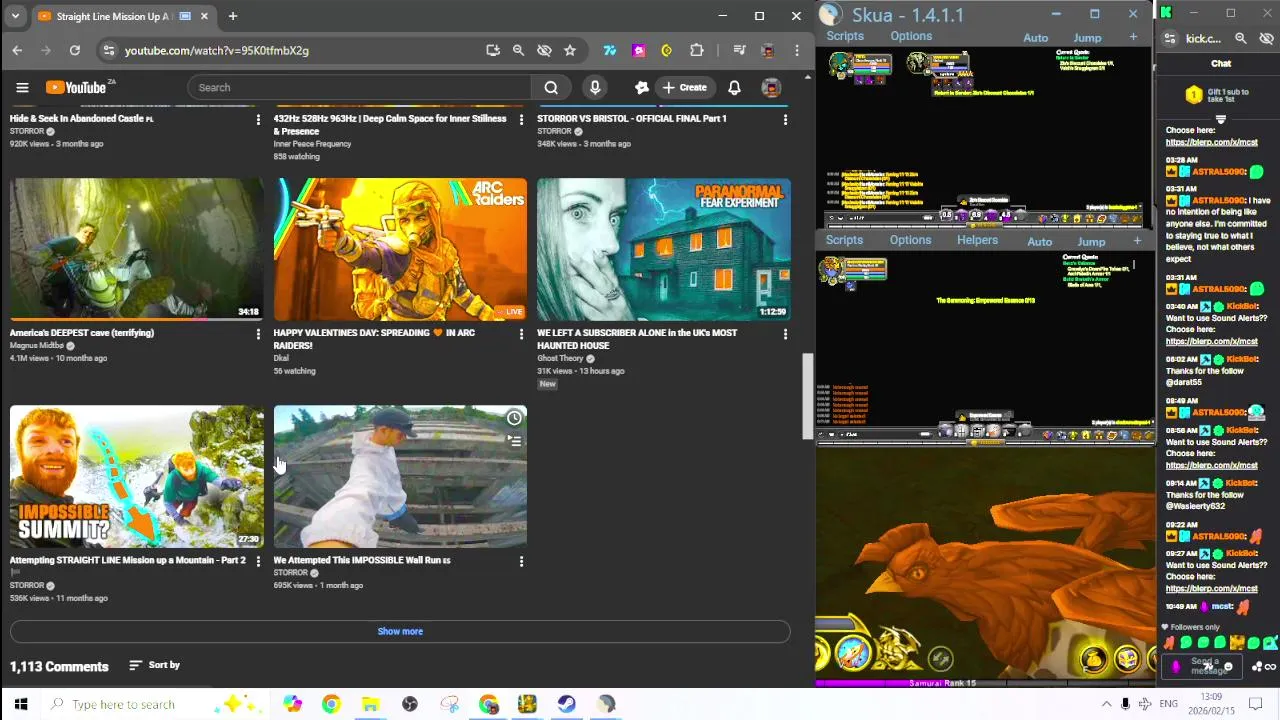Image resolution: width=1280 pixels, height=720 pixels.
Task: Open options for STRAIGHT LINE Mission Part 2
Action: point(258,562)
